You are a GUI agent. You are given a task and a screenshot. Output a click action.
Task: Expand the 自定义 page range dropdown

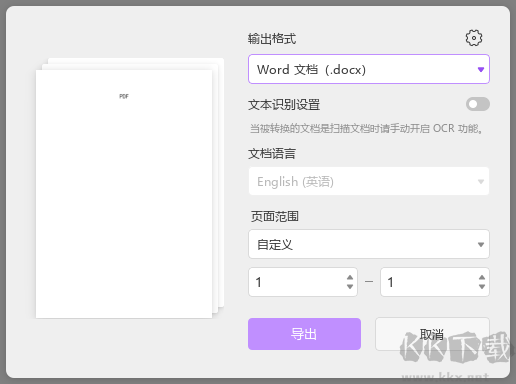click(x=369, y=244)
